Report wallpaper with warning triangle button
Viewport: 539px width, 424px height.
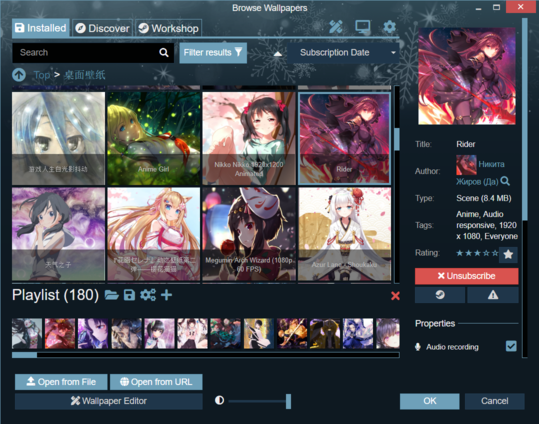tap(493, 295)
